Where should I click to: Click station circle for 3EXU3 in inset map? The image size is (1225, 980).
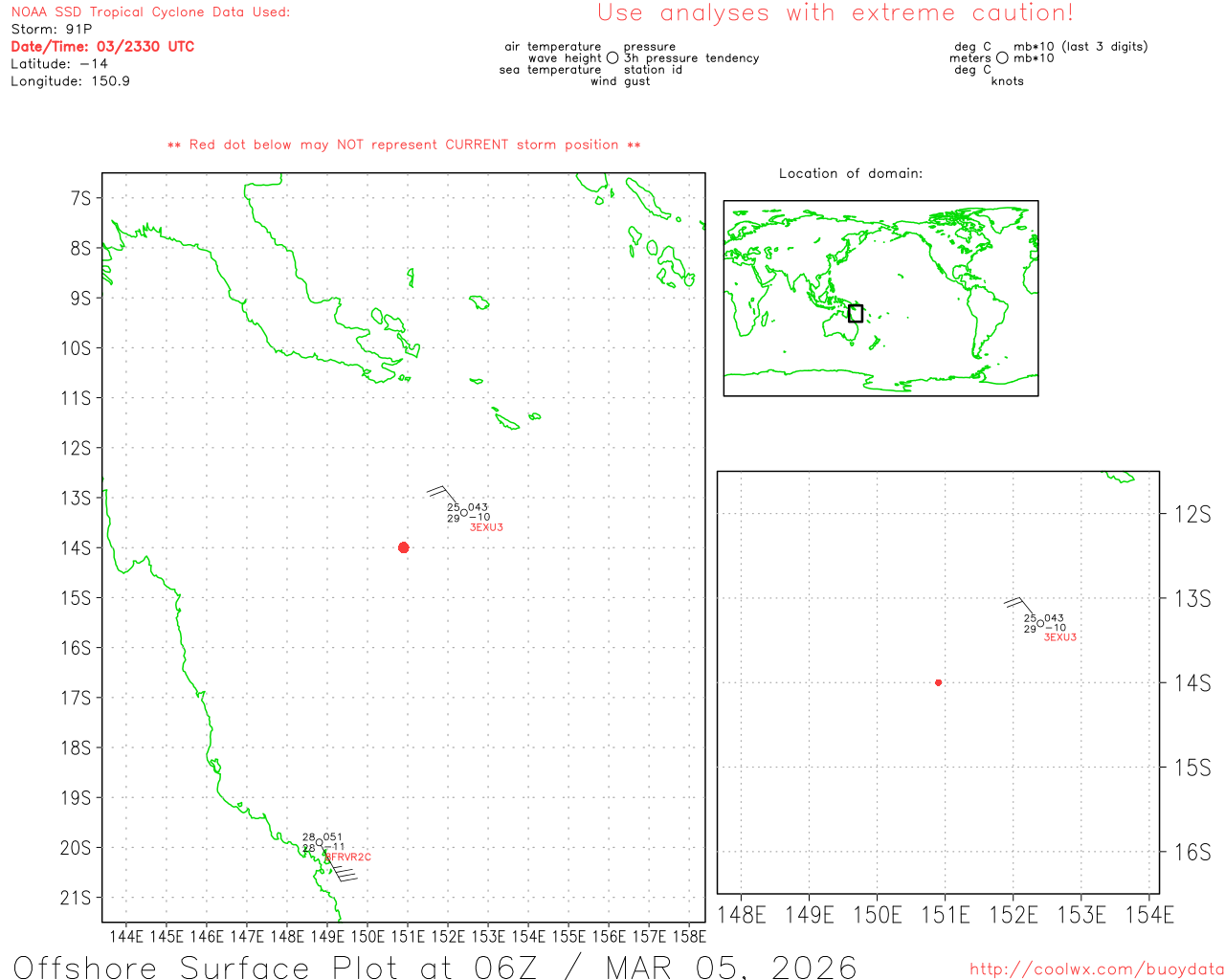[1040, 623]
